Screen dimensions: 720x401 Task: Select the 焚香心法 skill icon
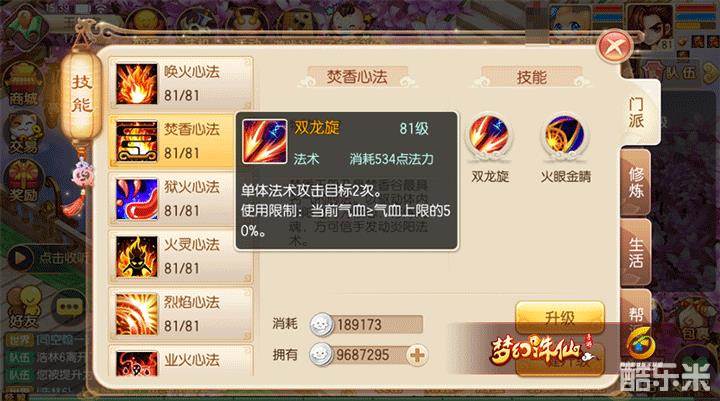point(136,141)
